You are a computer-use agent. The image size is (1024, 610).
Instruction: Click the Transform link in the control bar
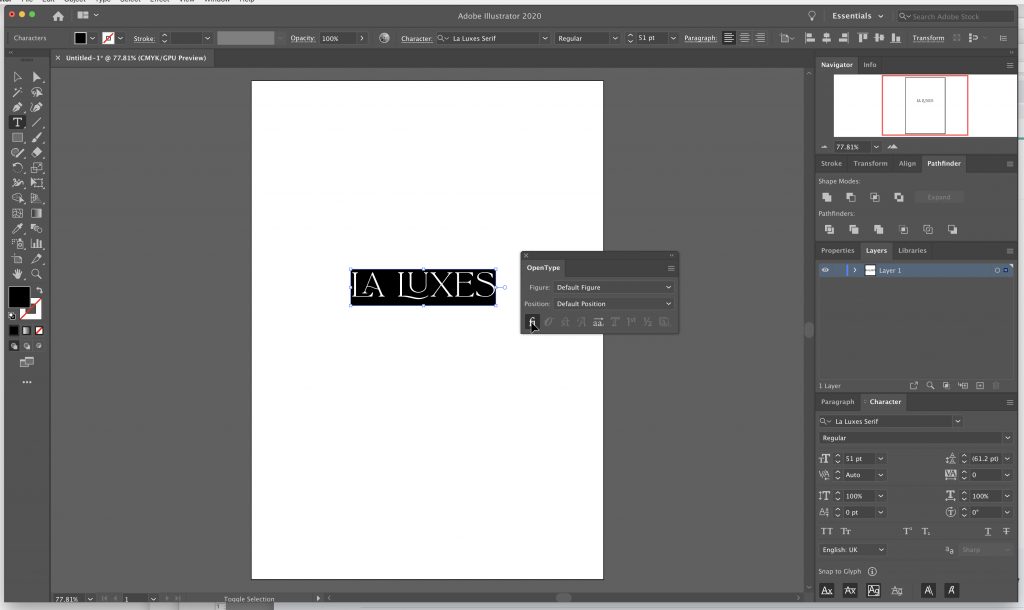pos(928,38)
